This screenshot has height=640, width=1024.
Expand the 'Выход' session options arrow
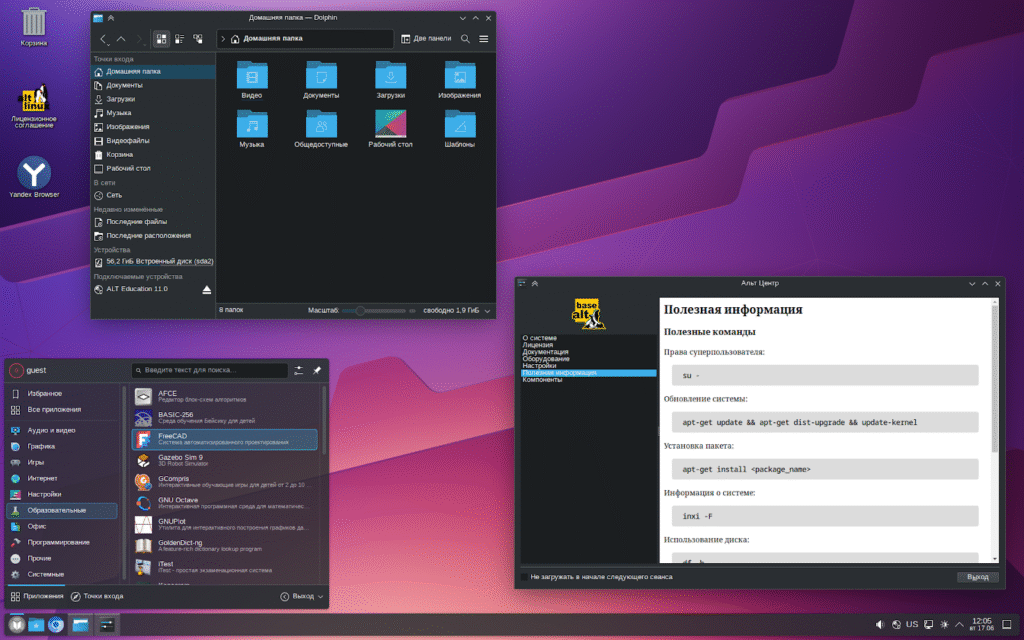click(320, 596)
